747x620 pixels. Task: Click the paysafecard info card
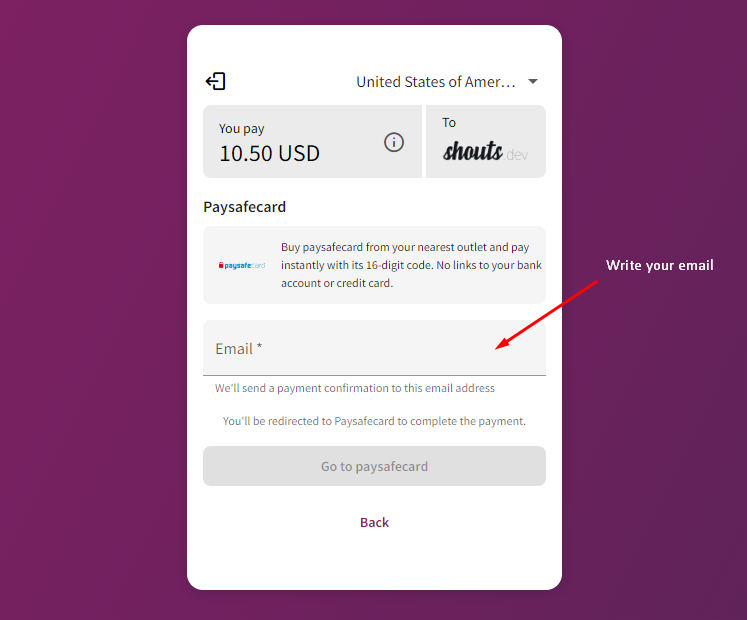[374, 265]
